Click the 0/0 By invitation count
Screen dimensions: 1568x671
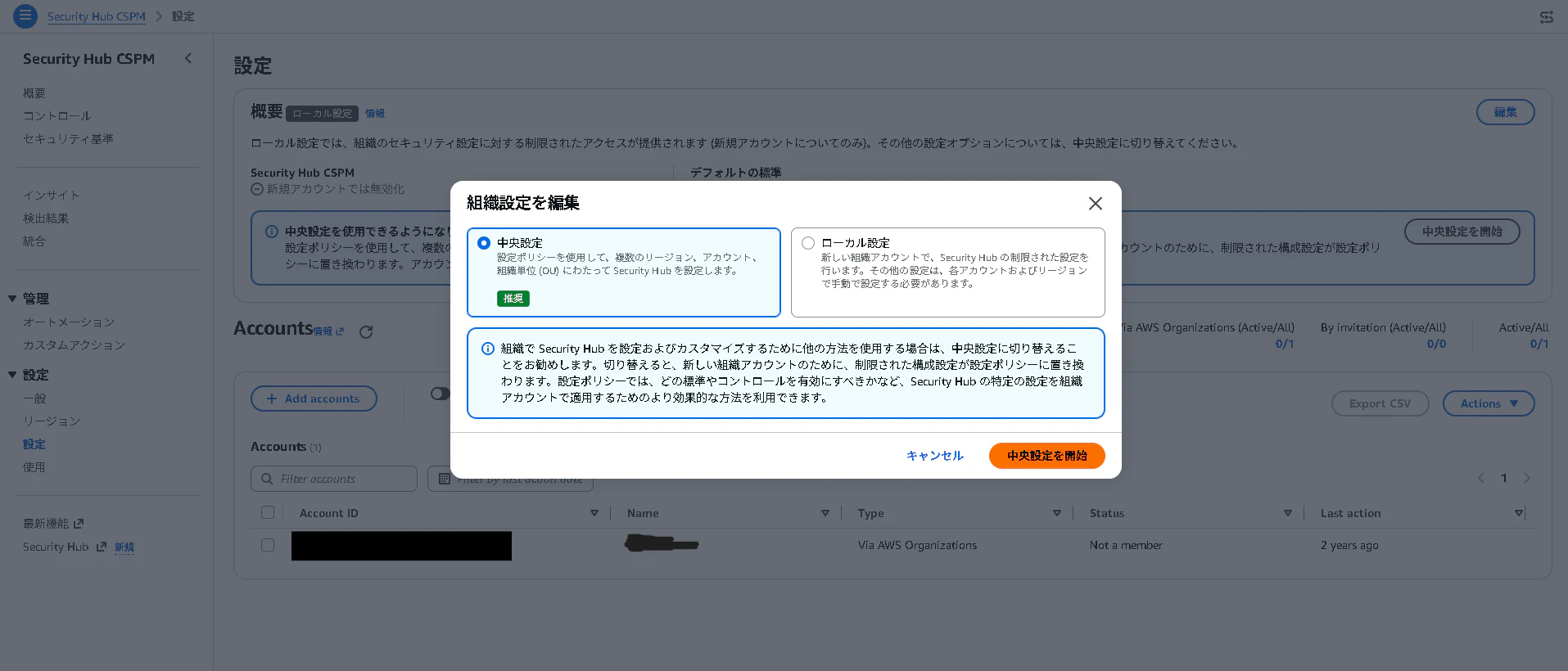point(1436,344)
